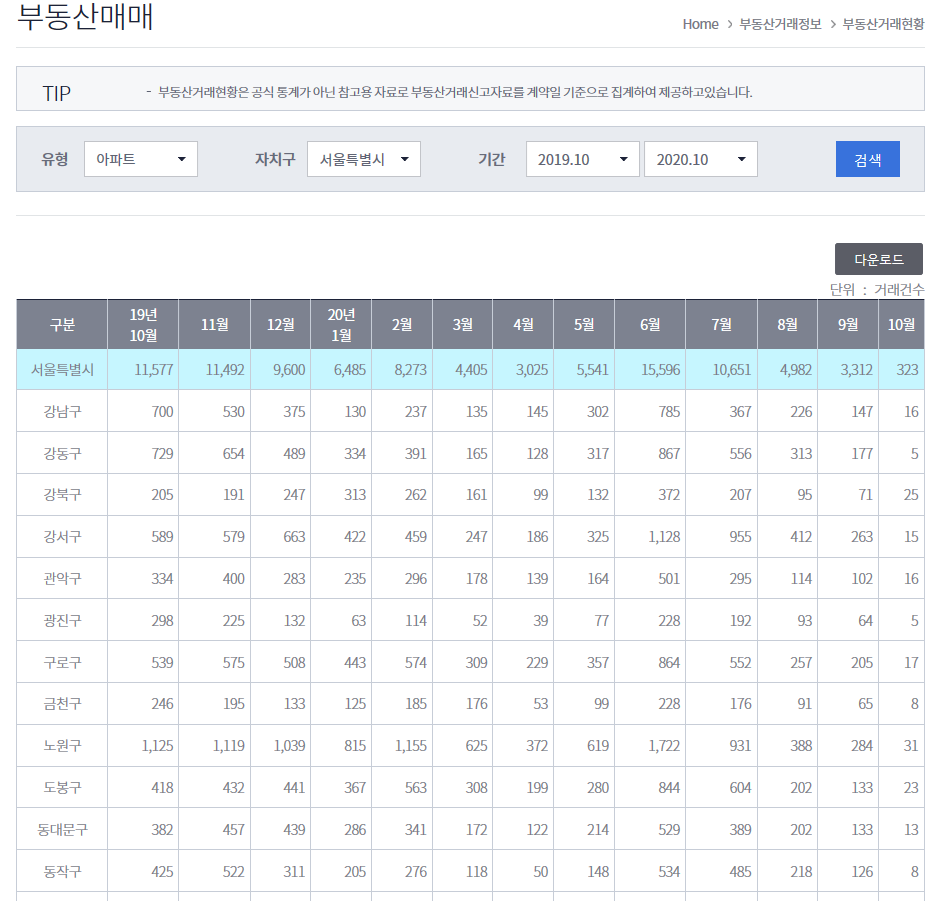Image resolution: width=949 pixels, height=901 pixels.
Task: Click the Home breadcrumb link
Action: [x=700, y=24]
